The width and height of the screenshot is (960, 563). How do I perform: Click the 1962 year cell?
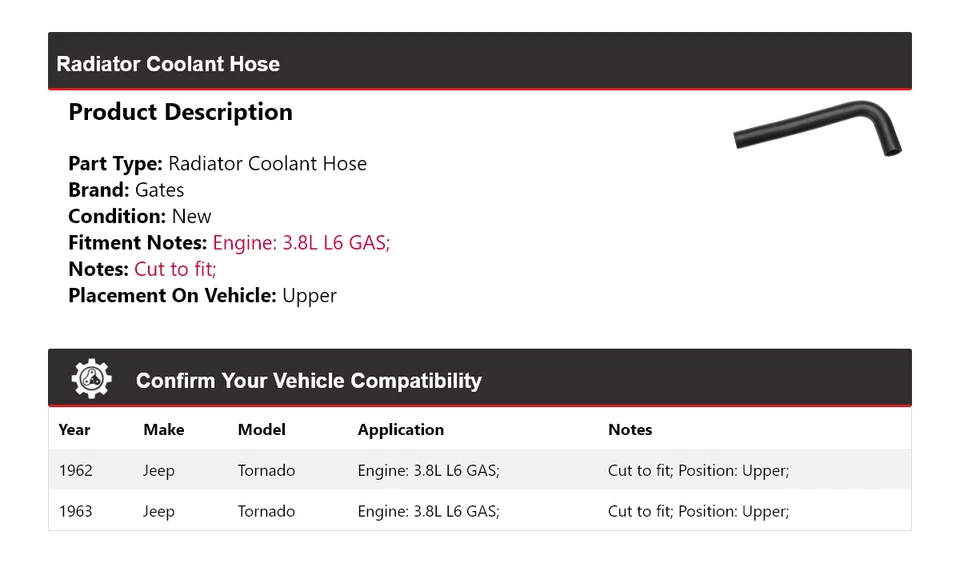(75, 471)
